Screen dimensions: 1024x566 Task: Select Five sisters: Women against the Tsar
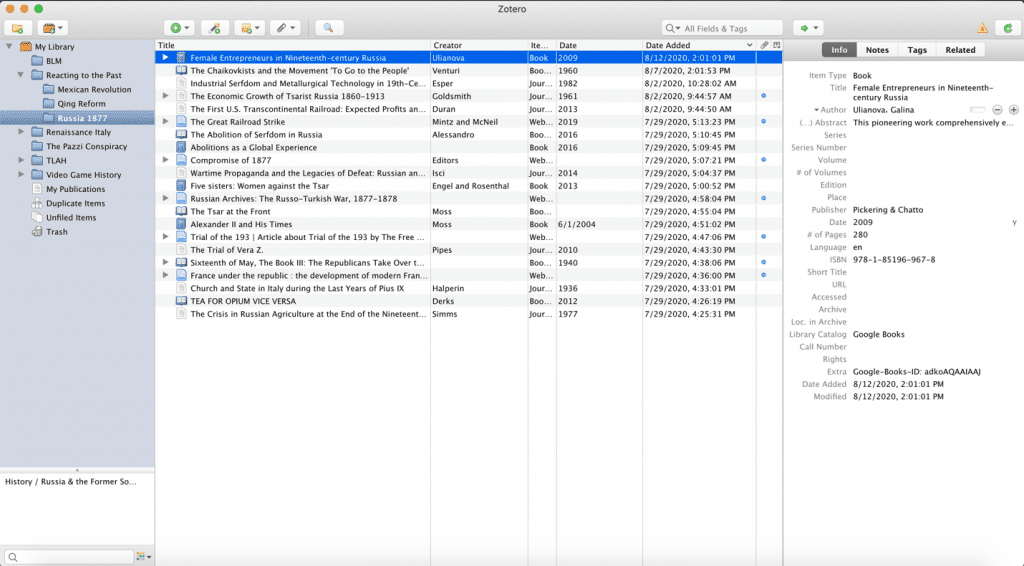(468, 186)
